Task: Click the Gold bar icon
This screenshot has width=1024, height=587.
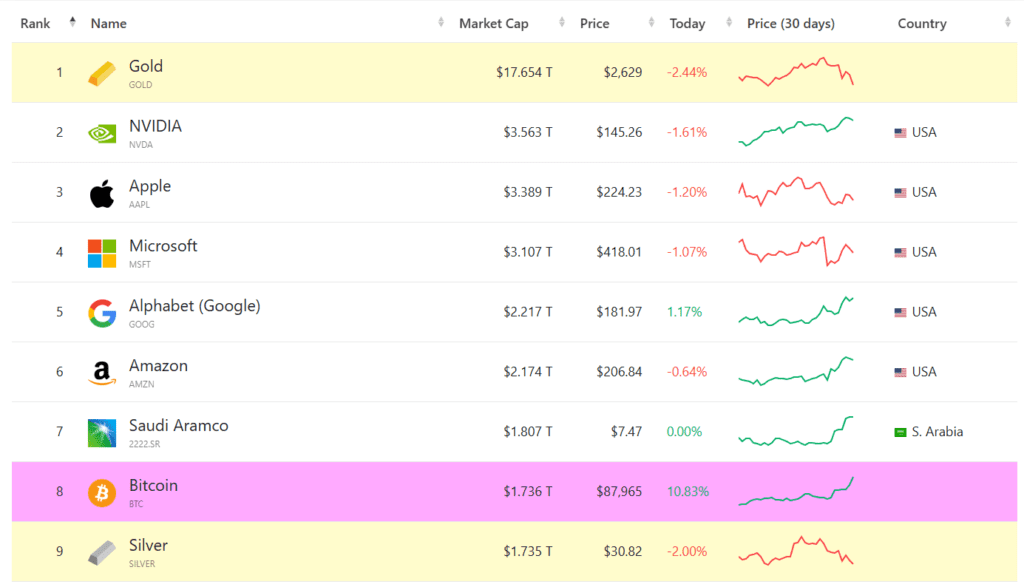Action: (x=102, y=73)
